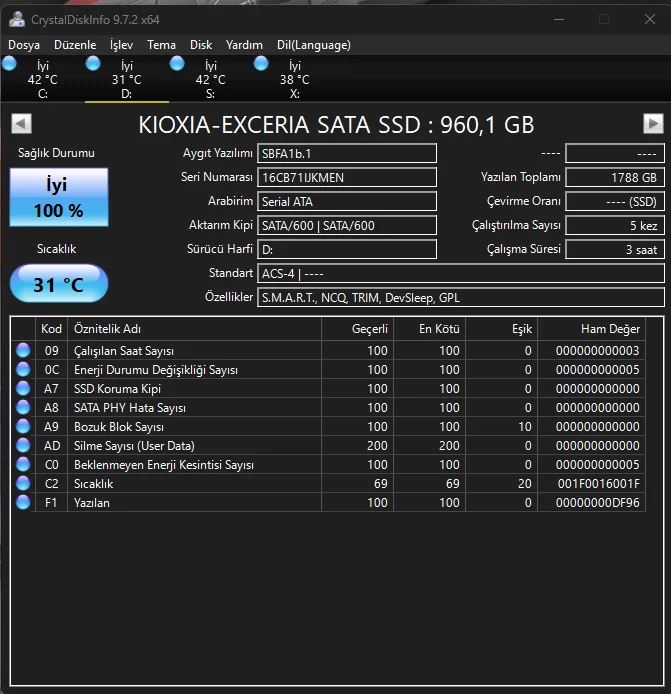Select the Enerji Durumu Değişikliği Sayısı row
The width and height of the screenshot is (671, 694).
point(328,369)
